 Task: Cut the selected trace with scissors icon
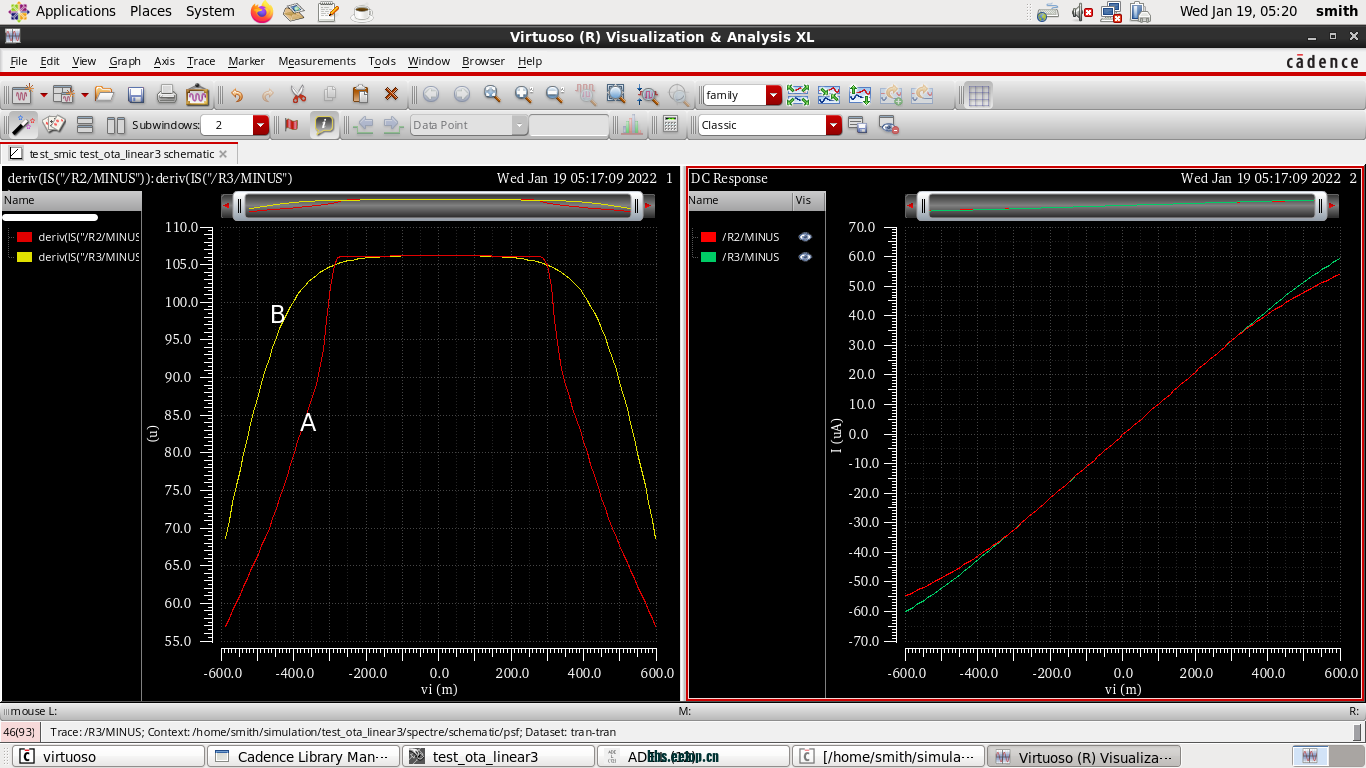coord(298,95)
